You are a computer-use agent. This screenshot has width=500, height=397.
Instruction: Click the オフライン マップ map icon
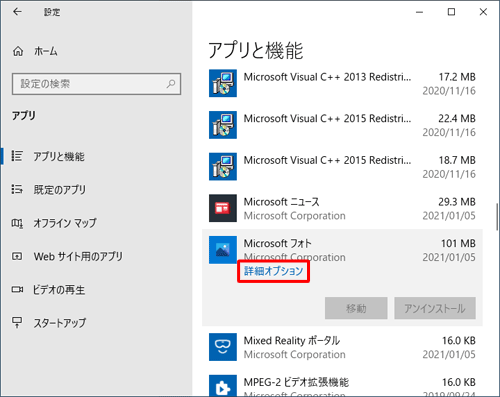click(x=17, y=223)
